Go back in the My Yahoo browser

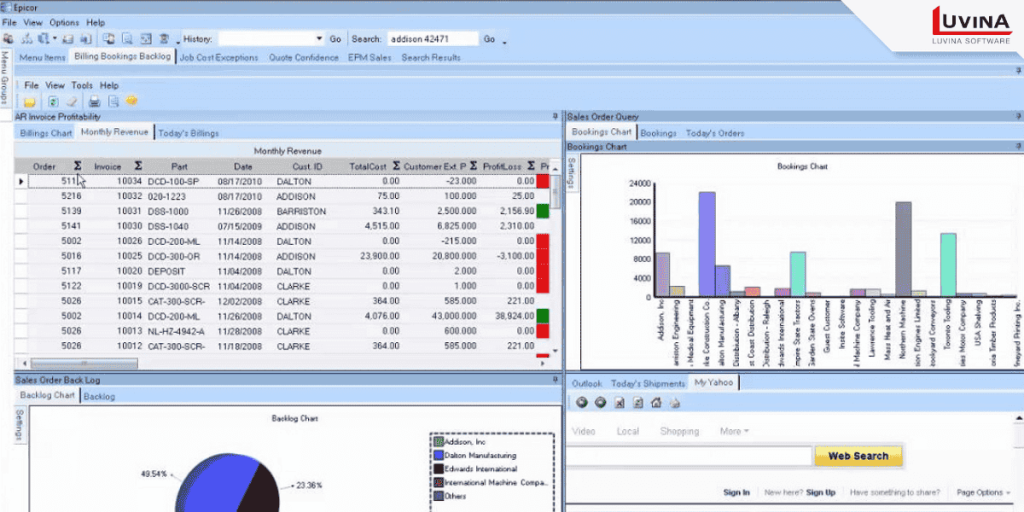[582, 403]
